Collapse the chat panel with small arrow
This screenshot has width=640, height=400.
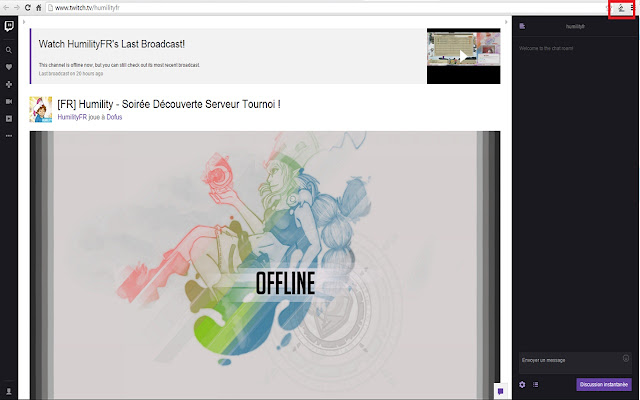[506, 22]
